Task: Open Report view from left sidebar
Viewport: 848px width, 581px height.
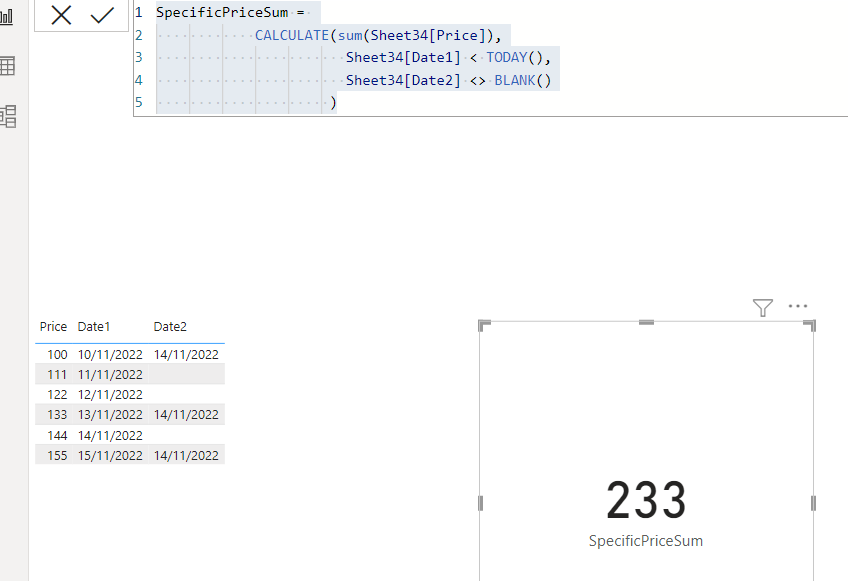Action: click(x=6, y=16)
